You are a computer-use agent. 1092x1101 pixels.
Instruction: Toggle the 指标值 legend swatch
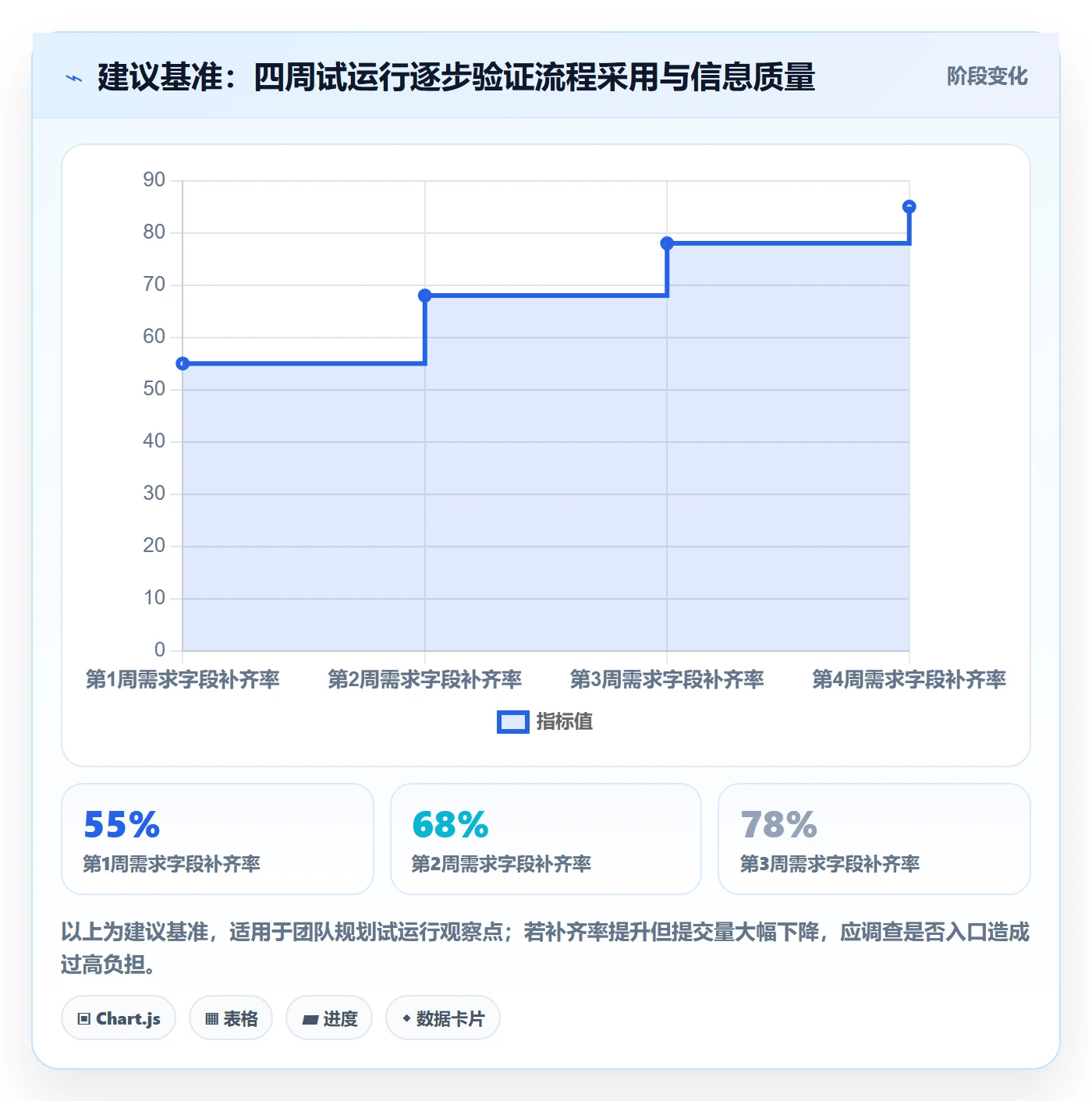513,722
